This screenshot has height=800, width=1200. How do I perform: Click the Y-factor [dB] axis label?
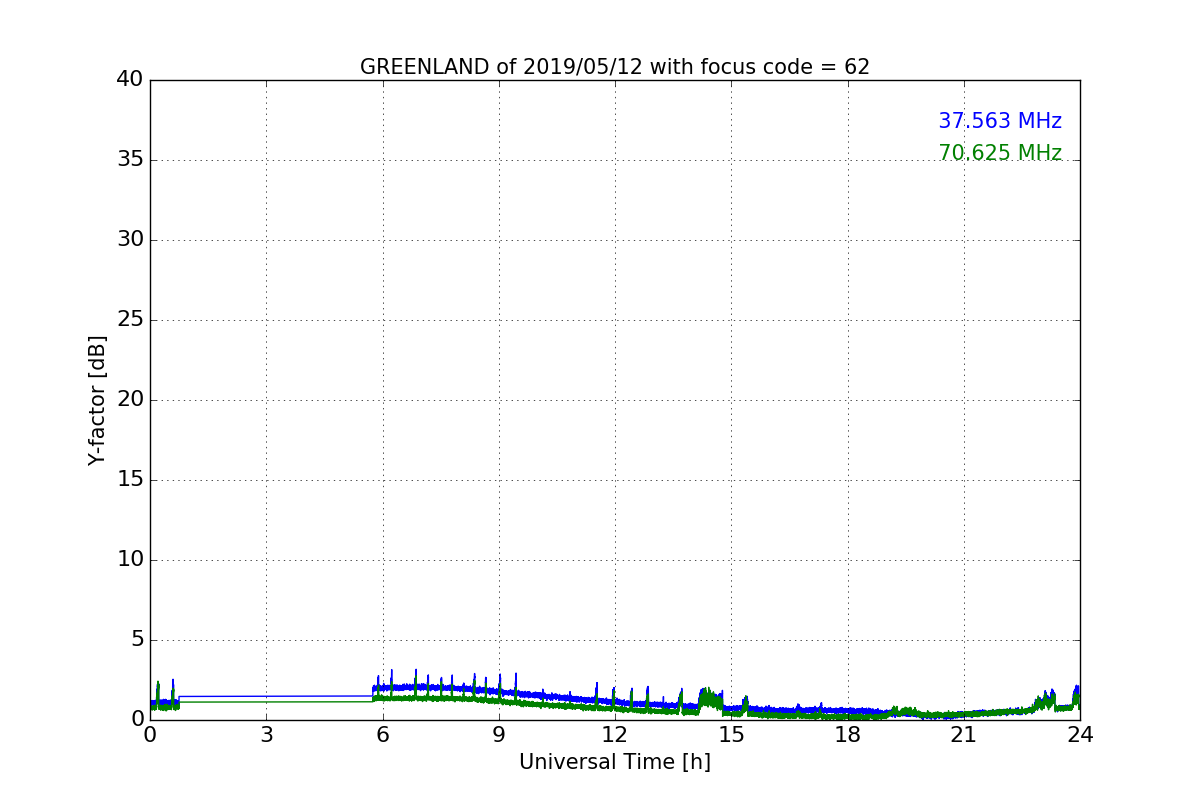97,400
